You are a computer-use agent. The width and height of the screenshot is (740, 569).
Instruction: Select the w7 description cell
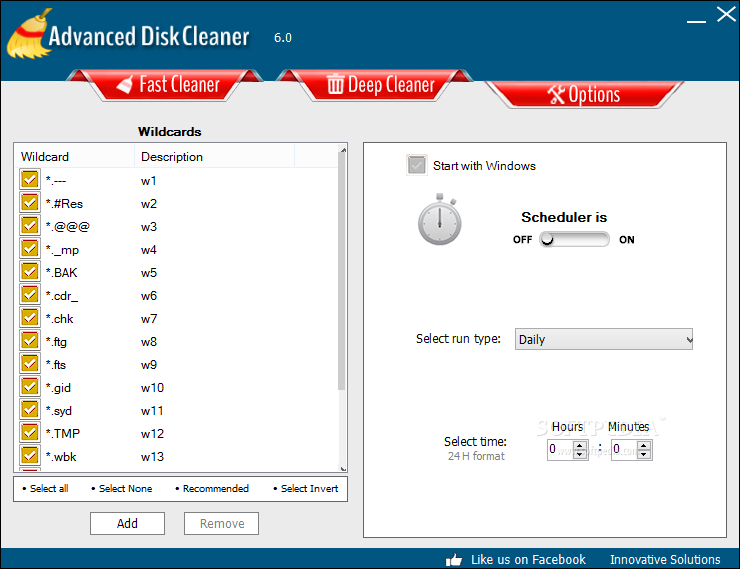149,319
